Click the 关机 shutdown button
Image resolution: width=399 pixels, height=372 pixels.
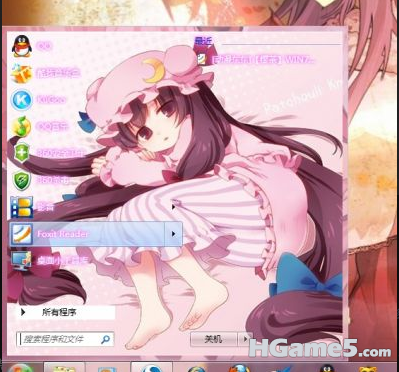(x=213, y=339)
